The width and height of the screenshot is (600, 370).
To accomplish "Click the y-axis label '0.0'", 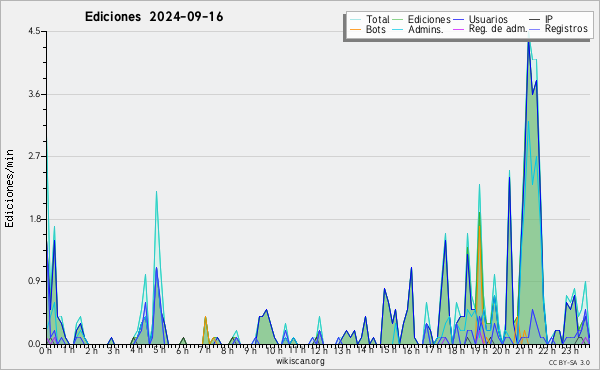I will coord(34,344).
